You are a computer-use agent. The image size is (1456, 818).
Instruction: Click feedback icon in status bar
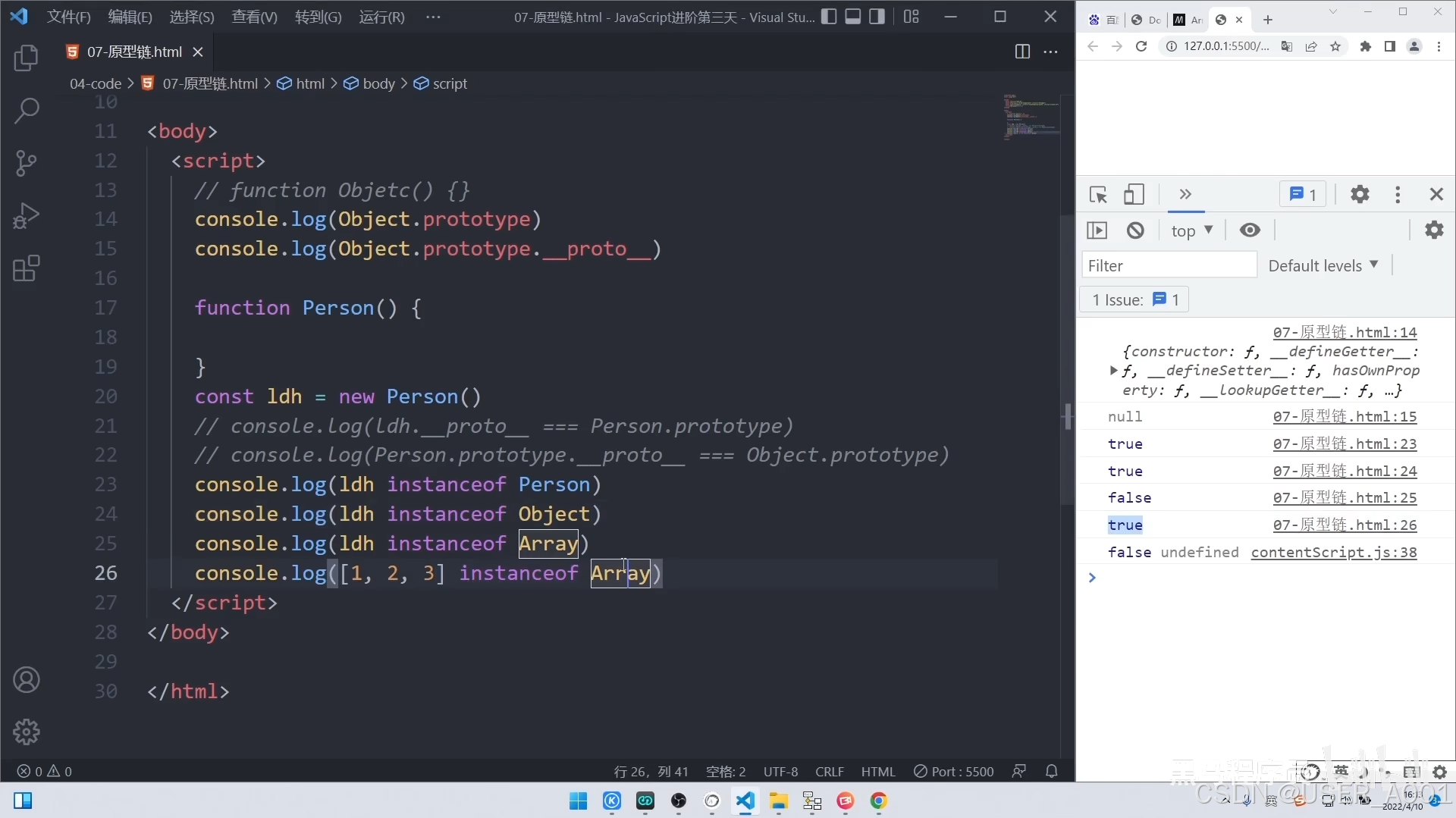tap(1019, 771)
